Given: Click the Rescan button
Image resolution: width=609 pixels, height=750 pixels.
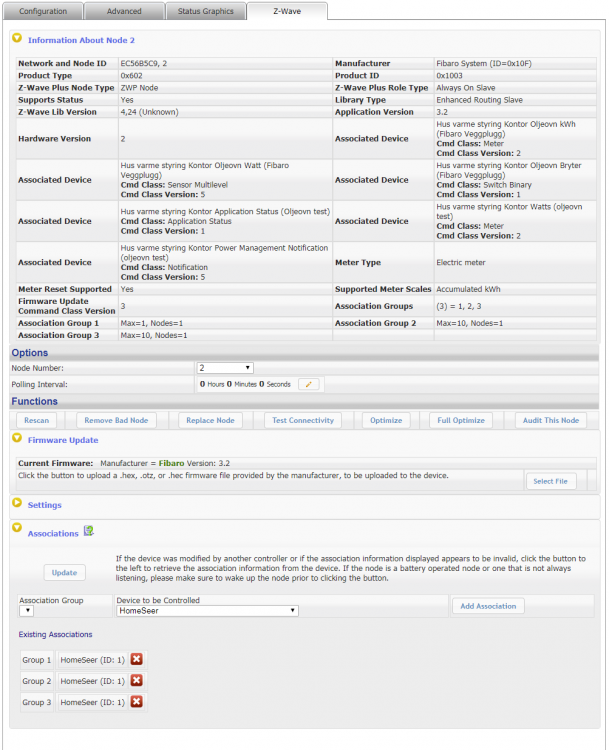Looking at the screenshot, I should coord(37,420).
